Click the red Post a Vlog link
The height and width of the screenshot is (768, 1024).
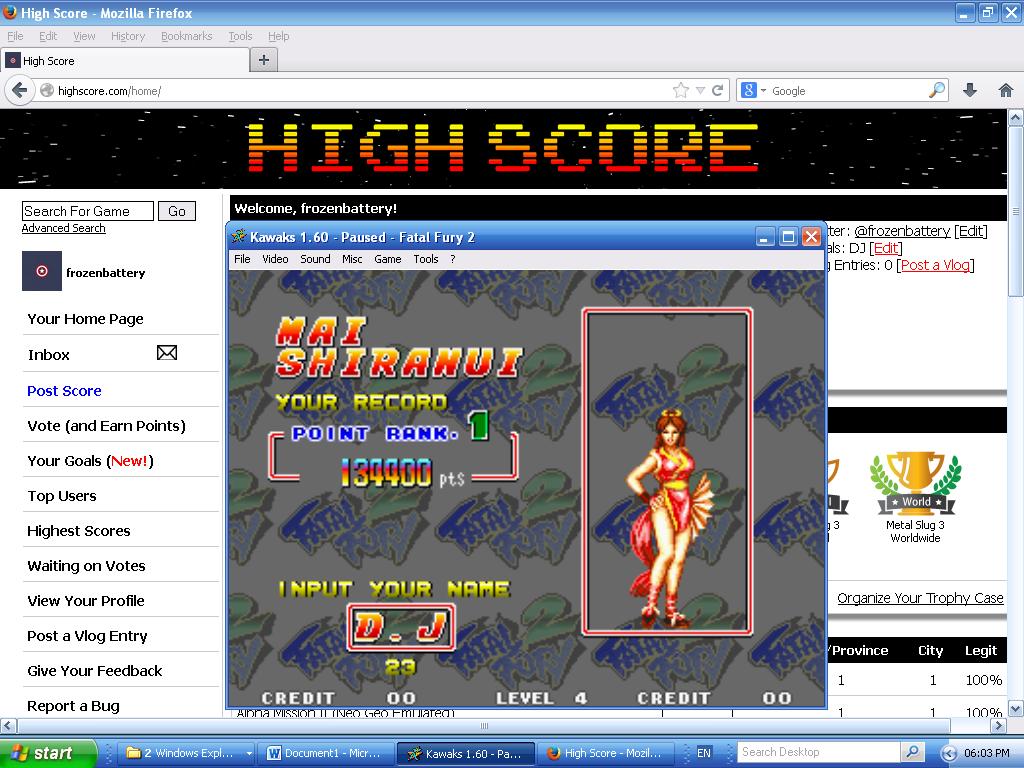[935, 264]
